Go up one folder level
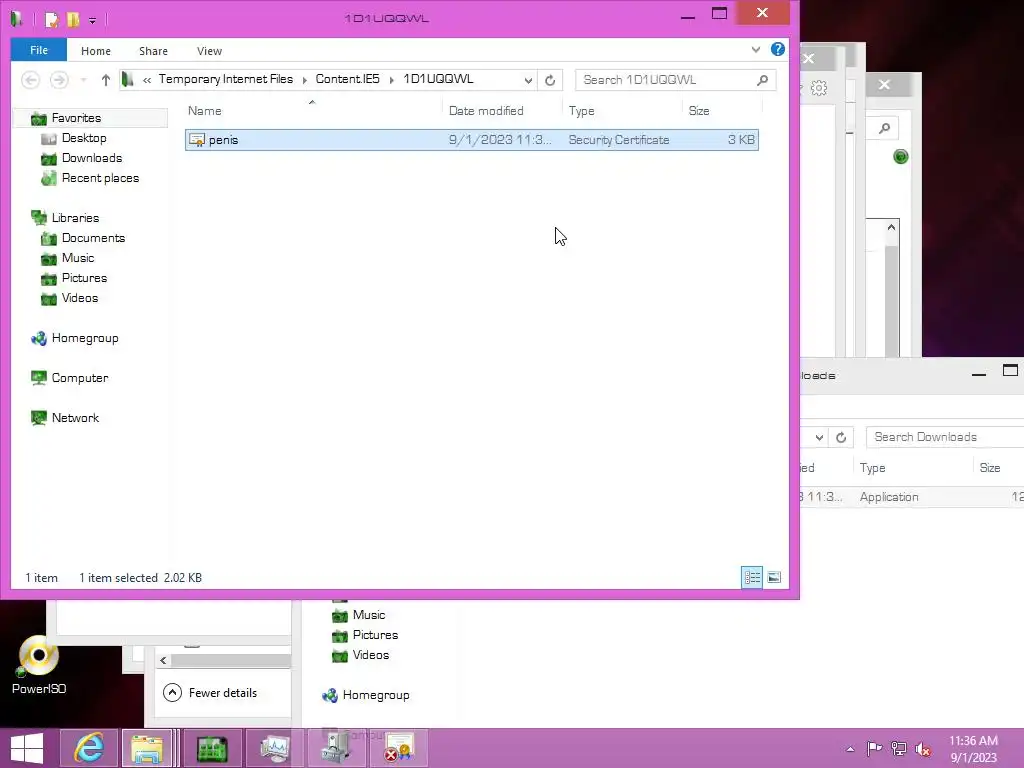 coord(106,80)
